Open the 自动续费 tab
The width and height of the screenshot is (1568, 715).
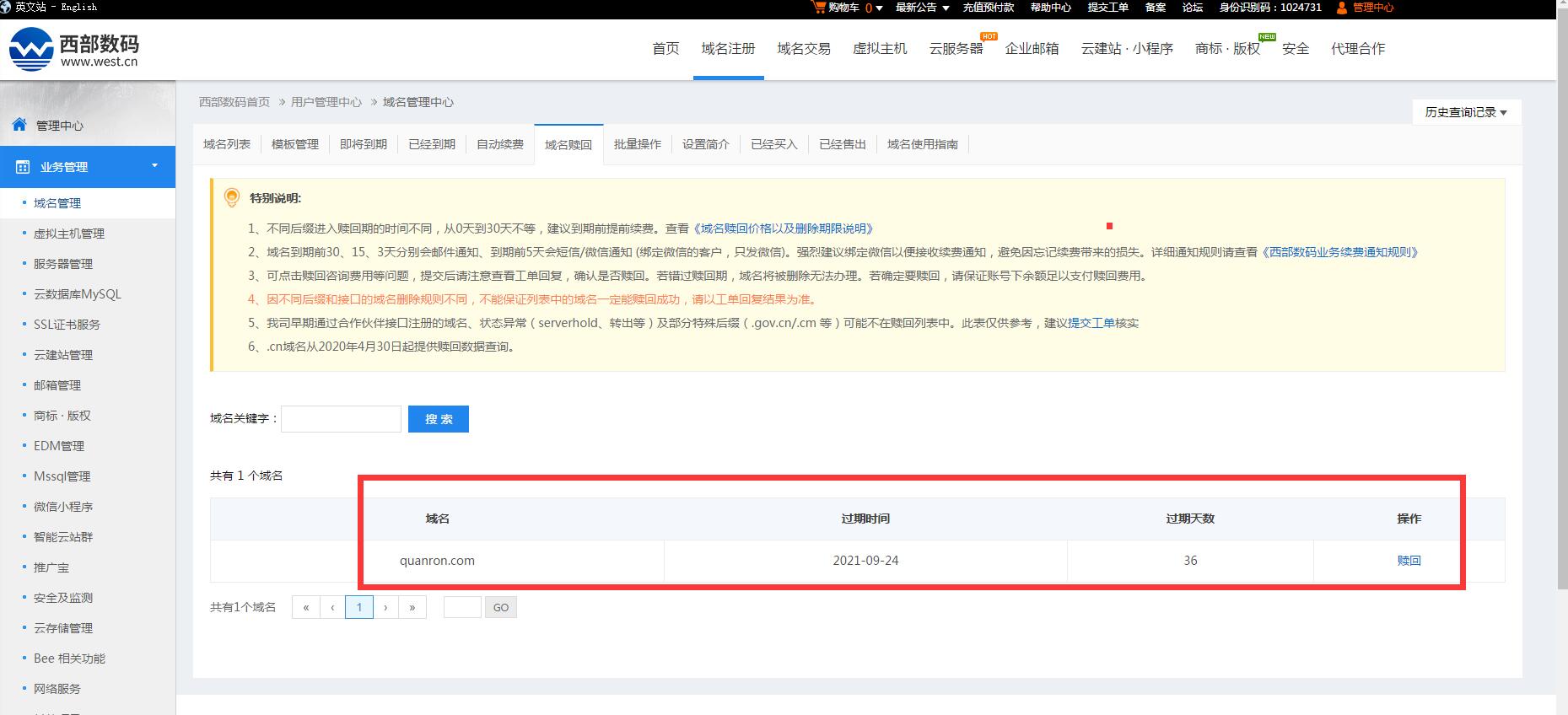point(500,144)
